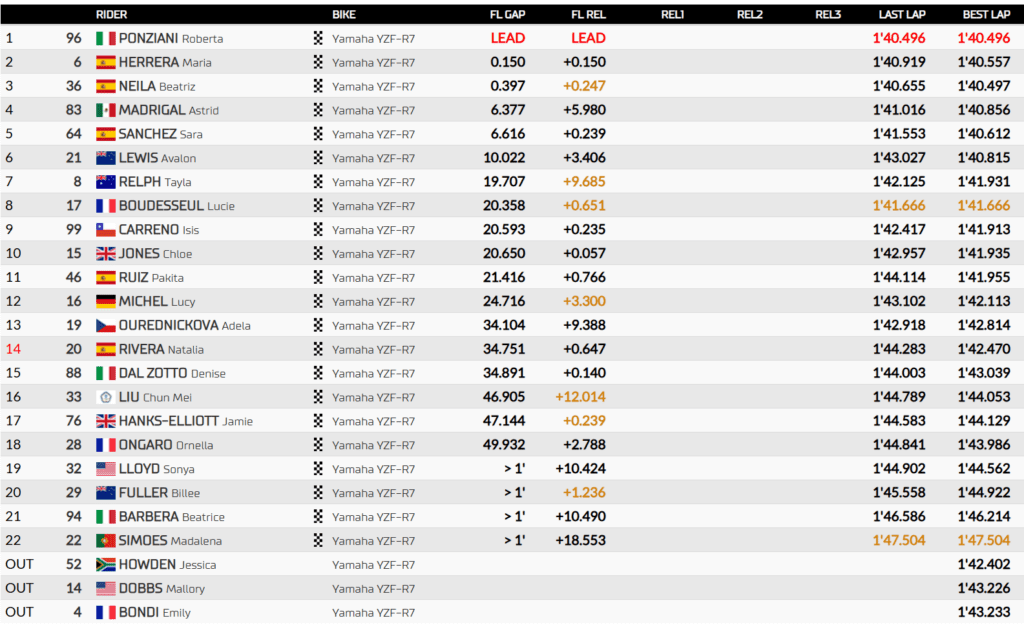The width and height of the screenshot is (1024, 627).
Task: Click the Chilean flag beside CARRENO
Action: coord(105,230)
